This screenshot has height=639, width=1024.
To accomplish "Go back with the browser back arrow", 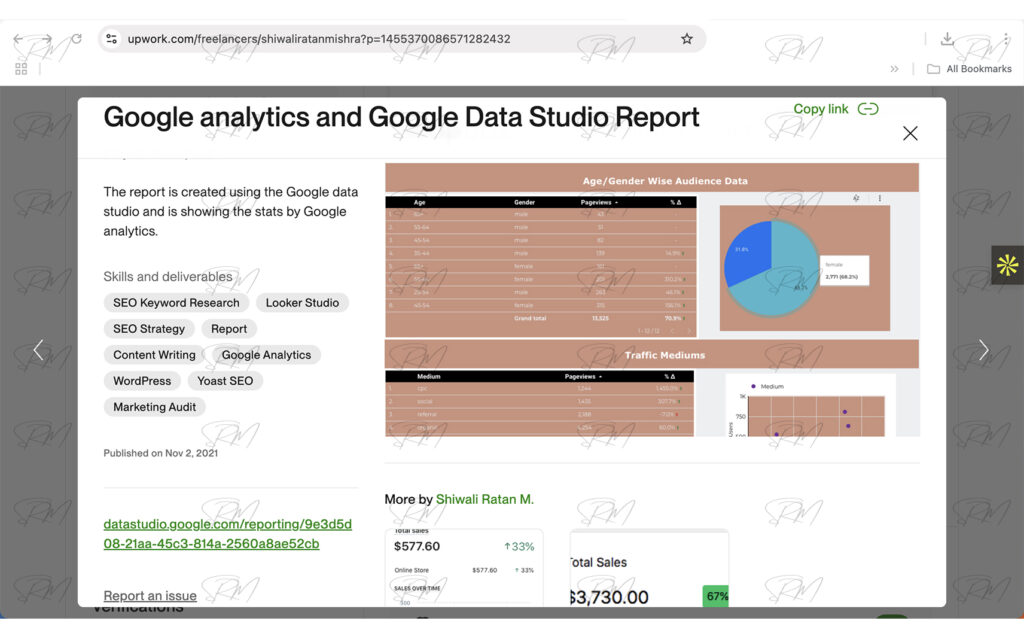I will 18,39.
